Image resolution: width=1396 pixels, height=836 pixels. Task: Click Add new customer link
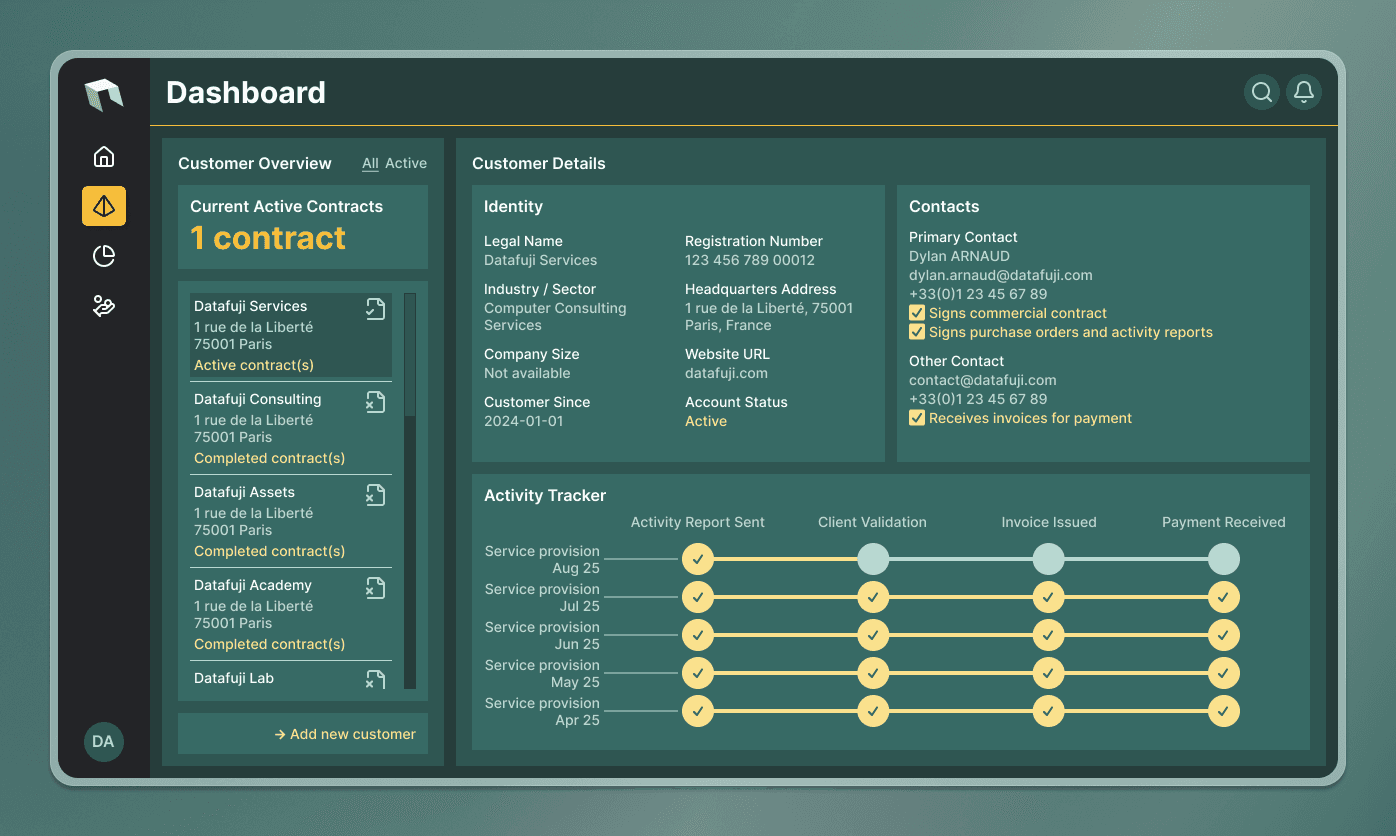[x=345, y=734]
